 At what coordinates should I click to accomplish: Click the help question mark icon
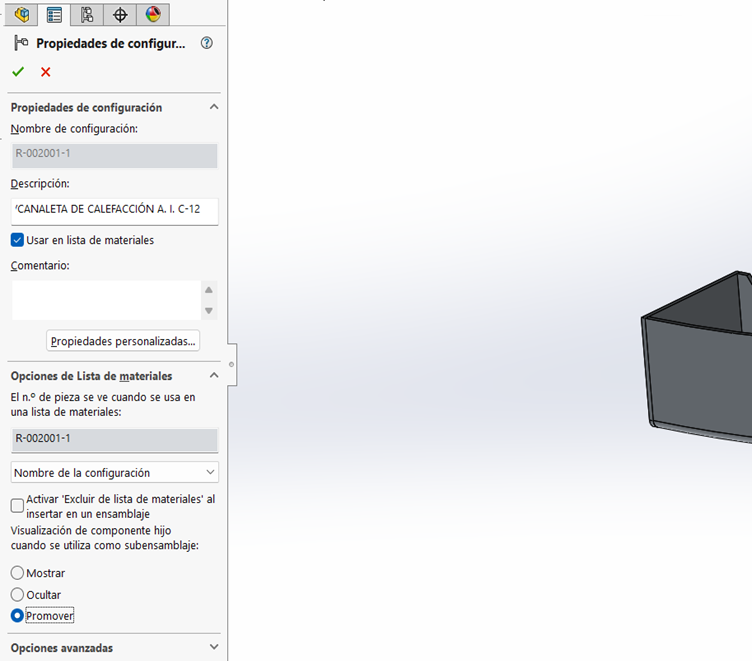207,43
